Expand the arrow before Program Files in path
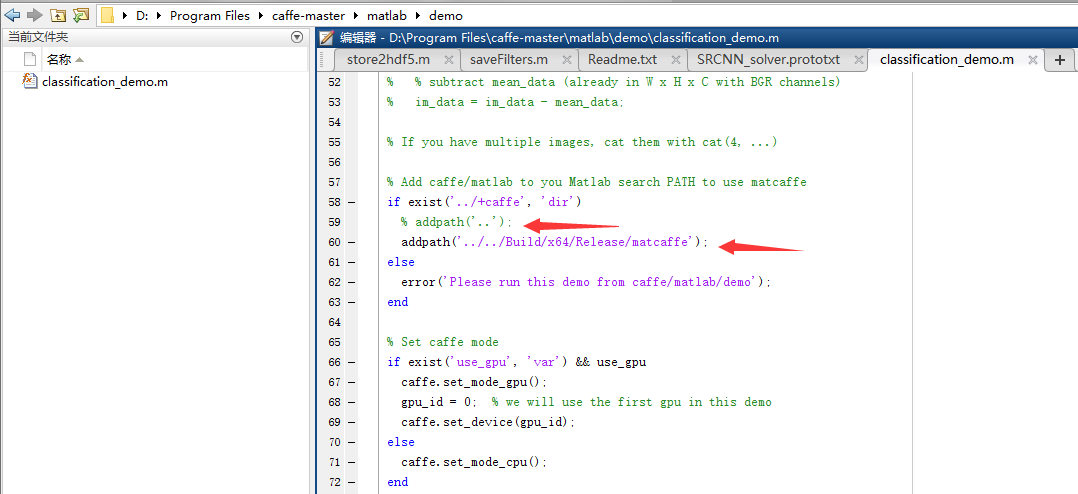The image size is (1078, 494). click(x=160, y=15)
